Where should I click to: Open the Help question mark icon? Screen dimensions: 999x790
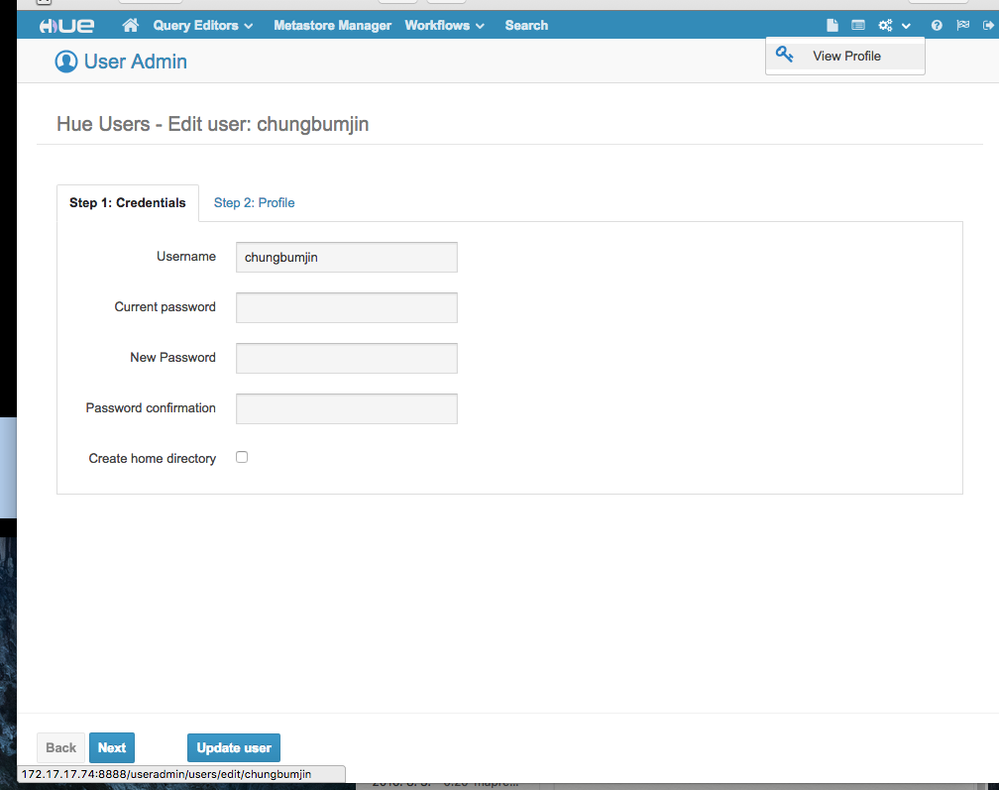tap(937, 25)
